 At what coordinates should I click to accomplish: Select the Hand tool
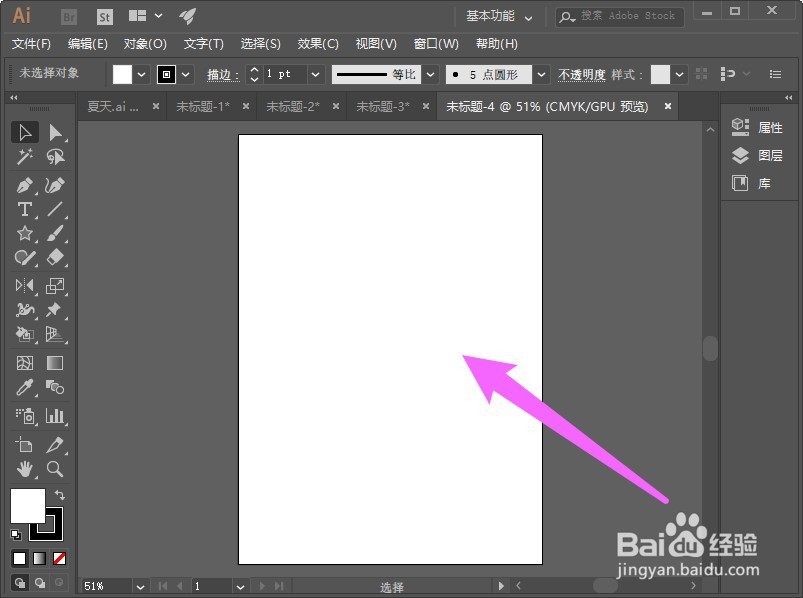pyautogui.click(x=25, y=468)
